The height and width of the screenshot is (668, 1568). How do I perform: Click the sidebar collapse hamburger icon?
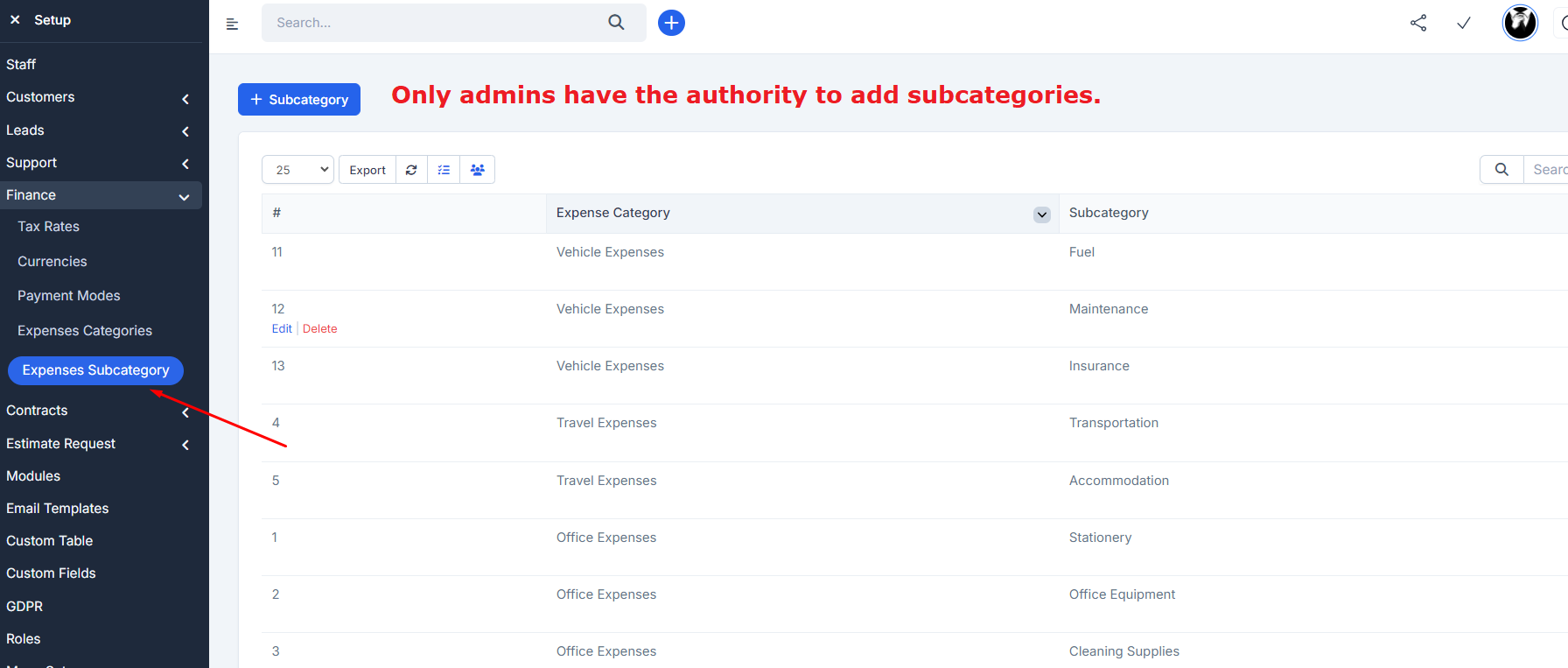point(232,24)
